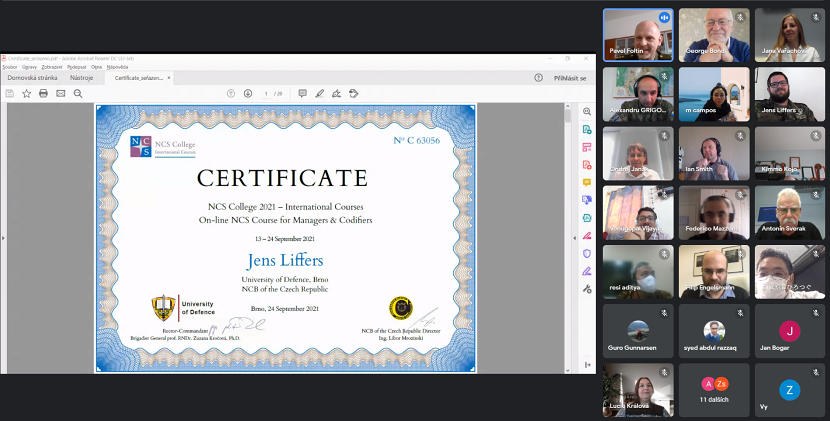Select Federico Mazzoni's video tile

[714, 213]
